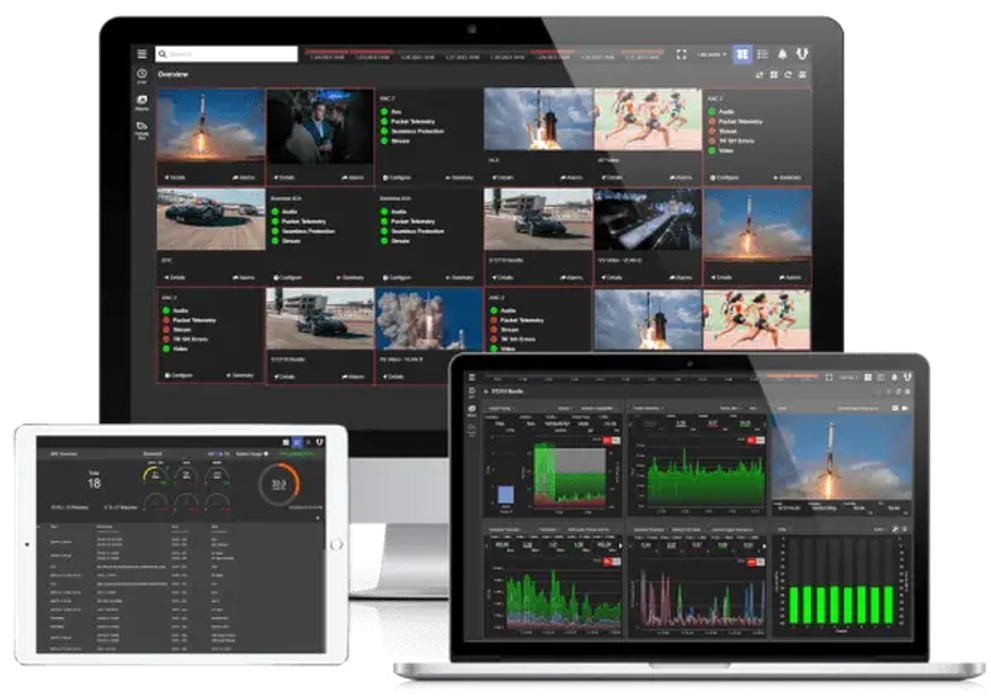Expand the first chart panel's left dropdown on laptop
991x700 pixels.
pos(500,409)
